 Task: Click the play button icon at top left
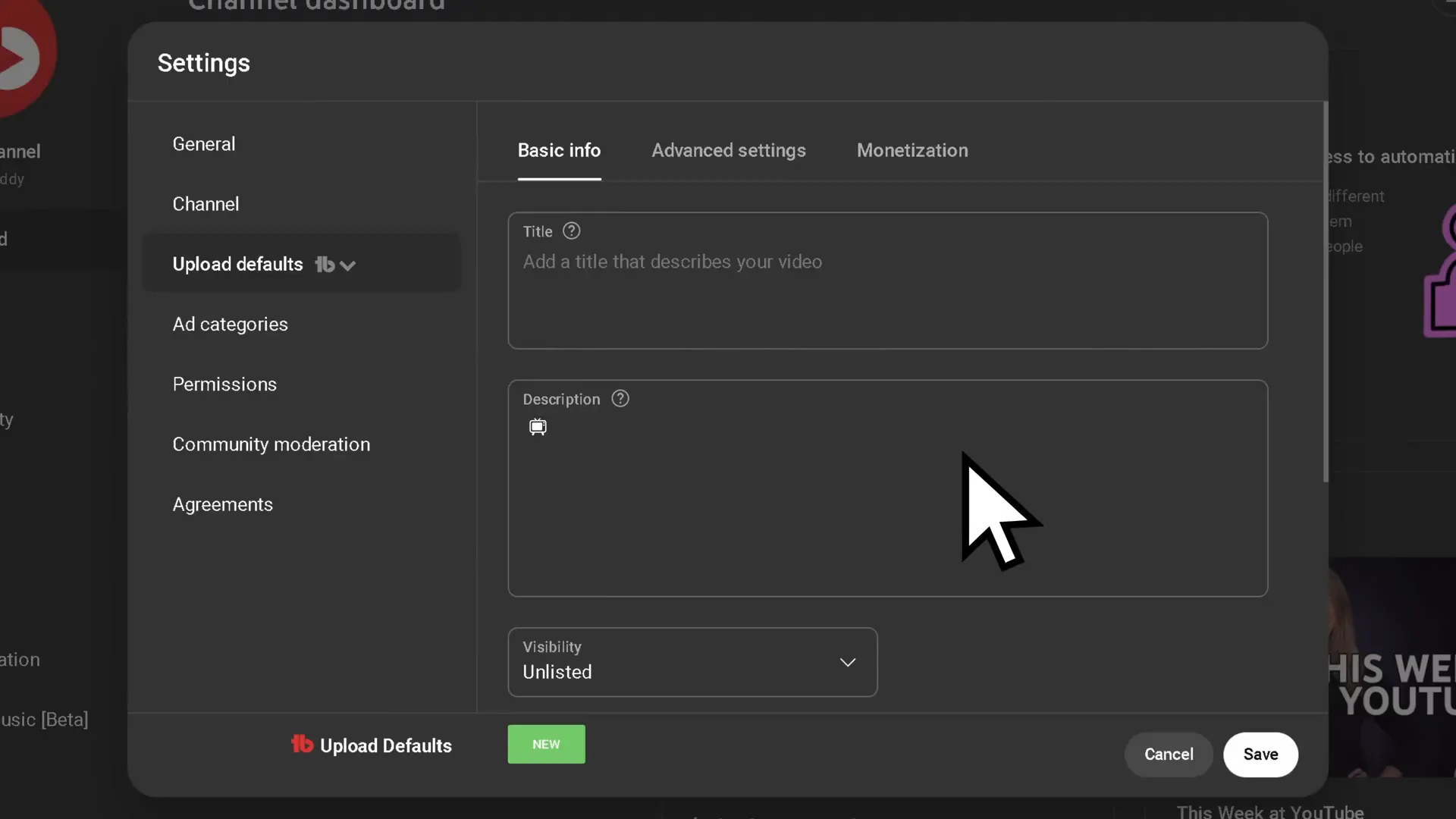23,55
